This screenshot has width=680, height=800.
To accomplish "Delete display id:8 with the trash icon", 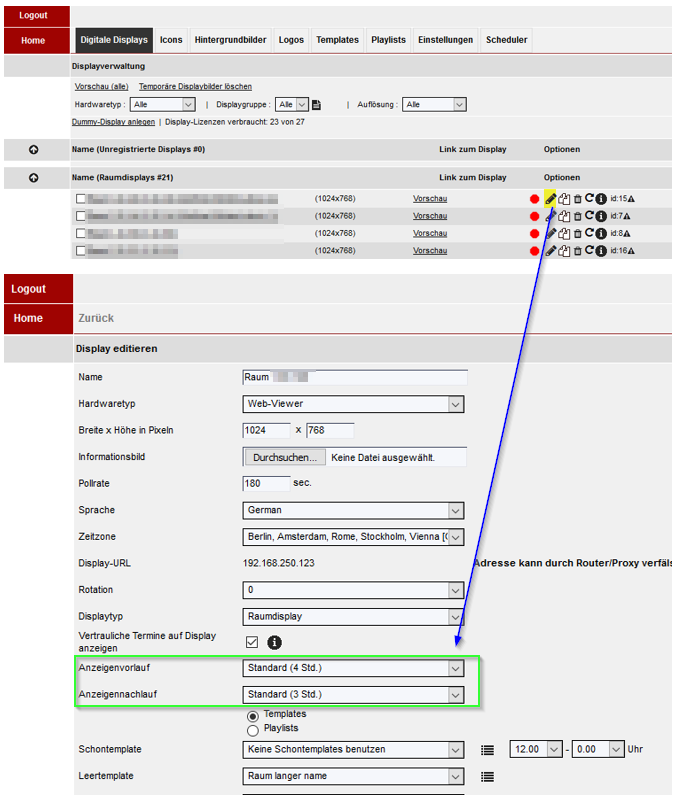I will pos(577,234).
